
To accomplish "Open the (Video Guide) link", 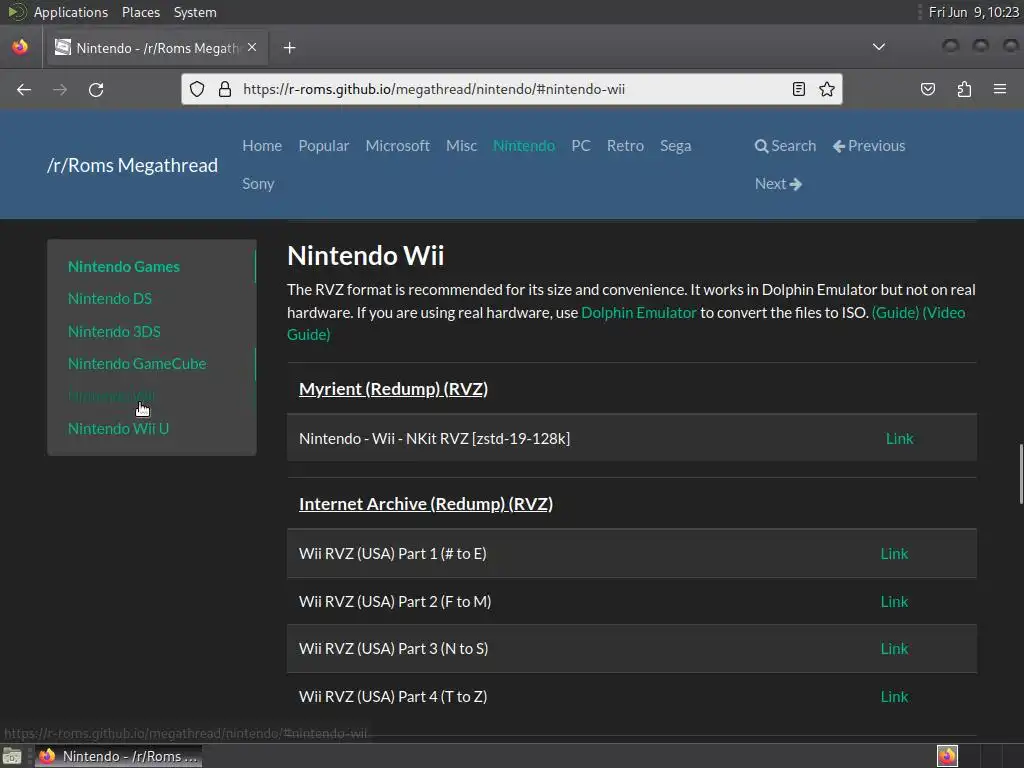I will (x=944, y=313).
